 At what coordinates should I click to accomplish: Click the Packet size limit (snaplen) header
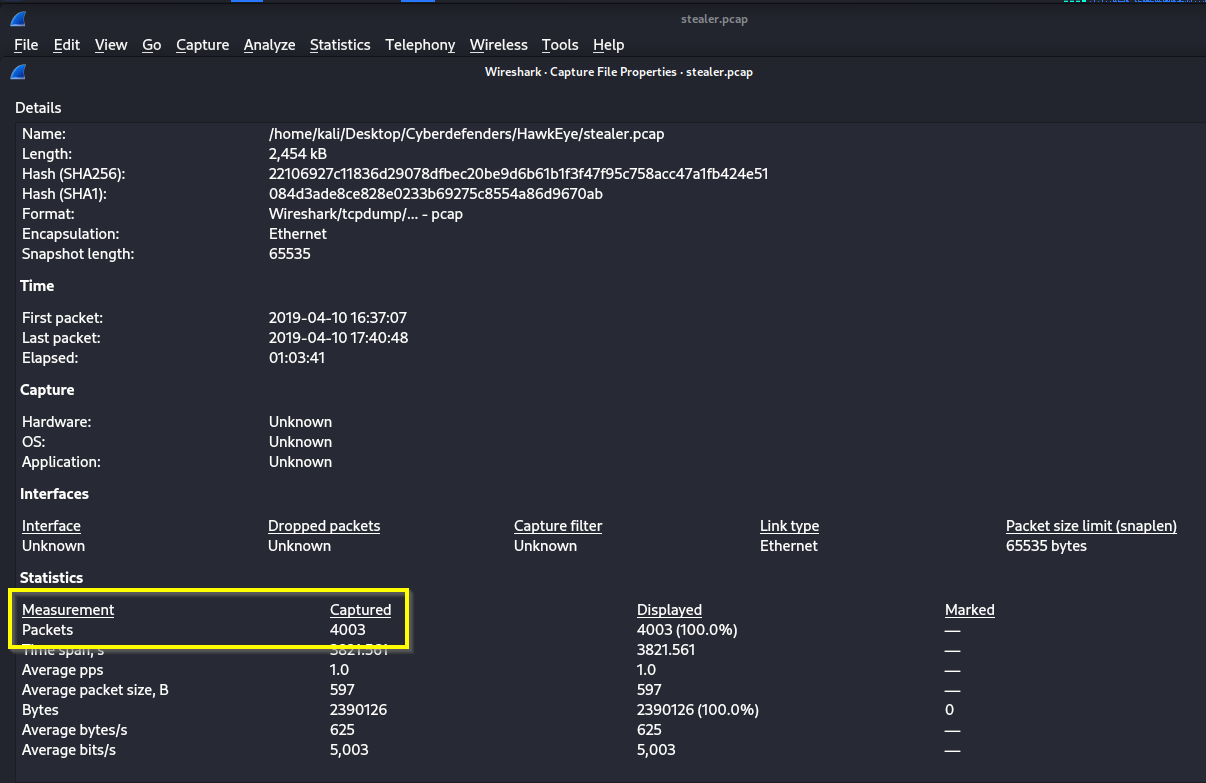pyautogui.click(x=1091, y=526)
